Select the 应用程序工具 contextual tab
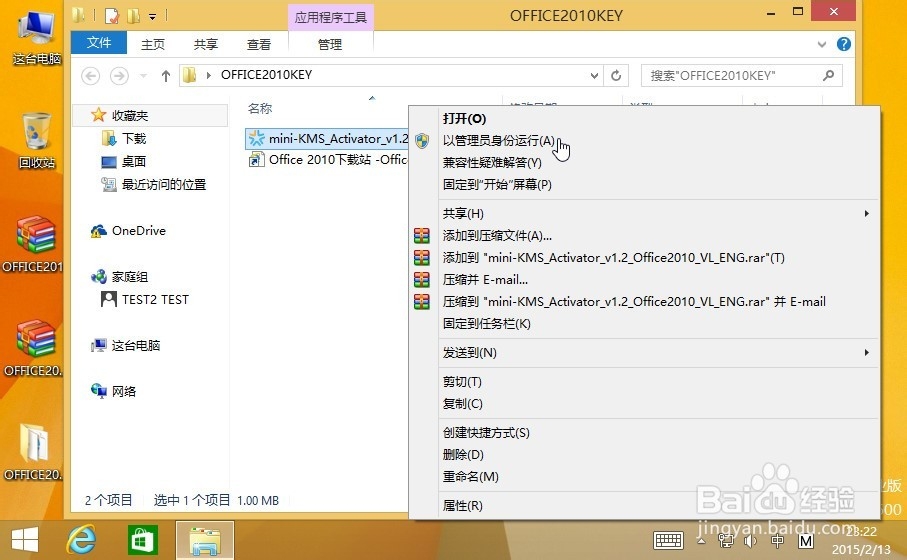 click(331, 17)
